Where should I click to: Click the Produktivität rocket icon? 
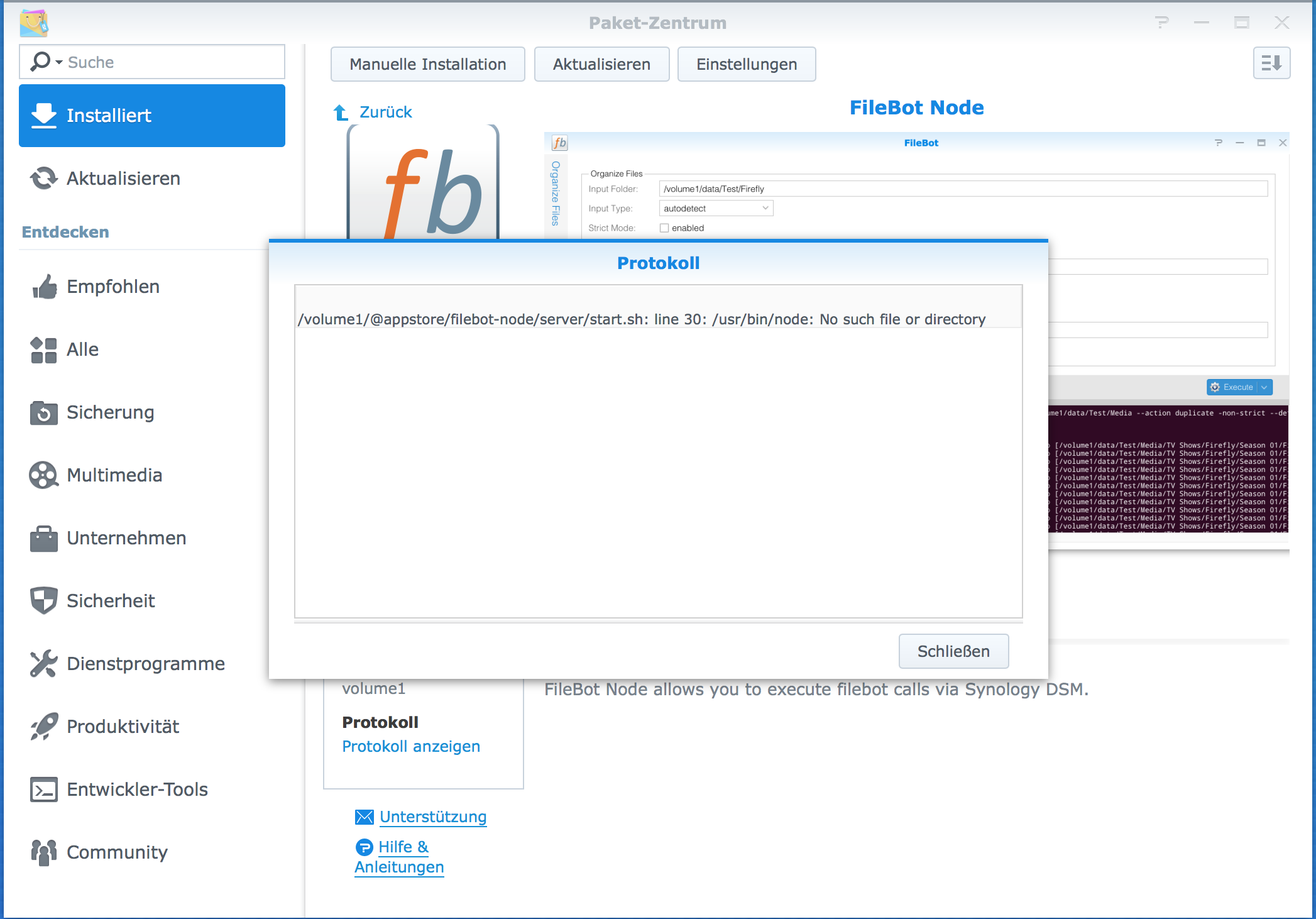point(44,727)
